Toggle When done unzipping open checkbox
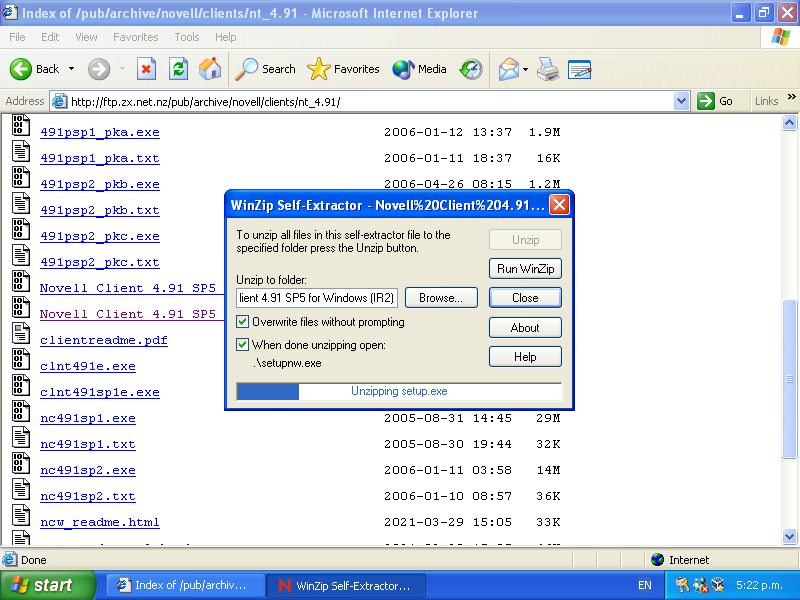Viewport: 800px width, 600px height. 242,344
